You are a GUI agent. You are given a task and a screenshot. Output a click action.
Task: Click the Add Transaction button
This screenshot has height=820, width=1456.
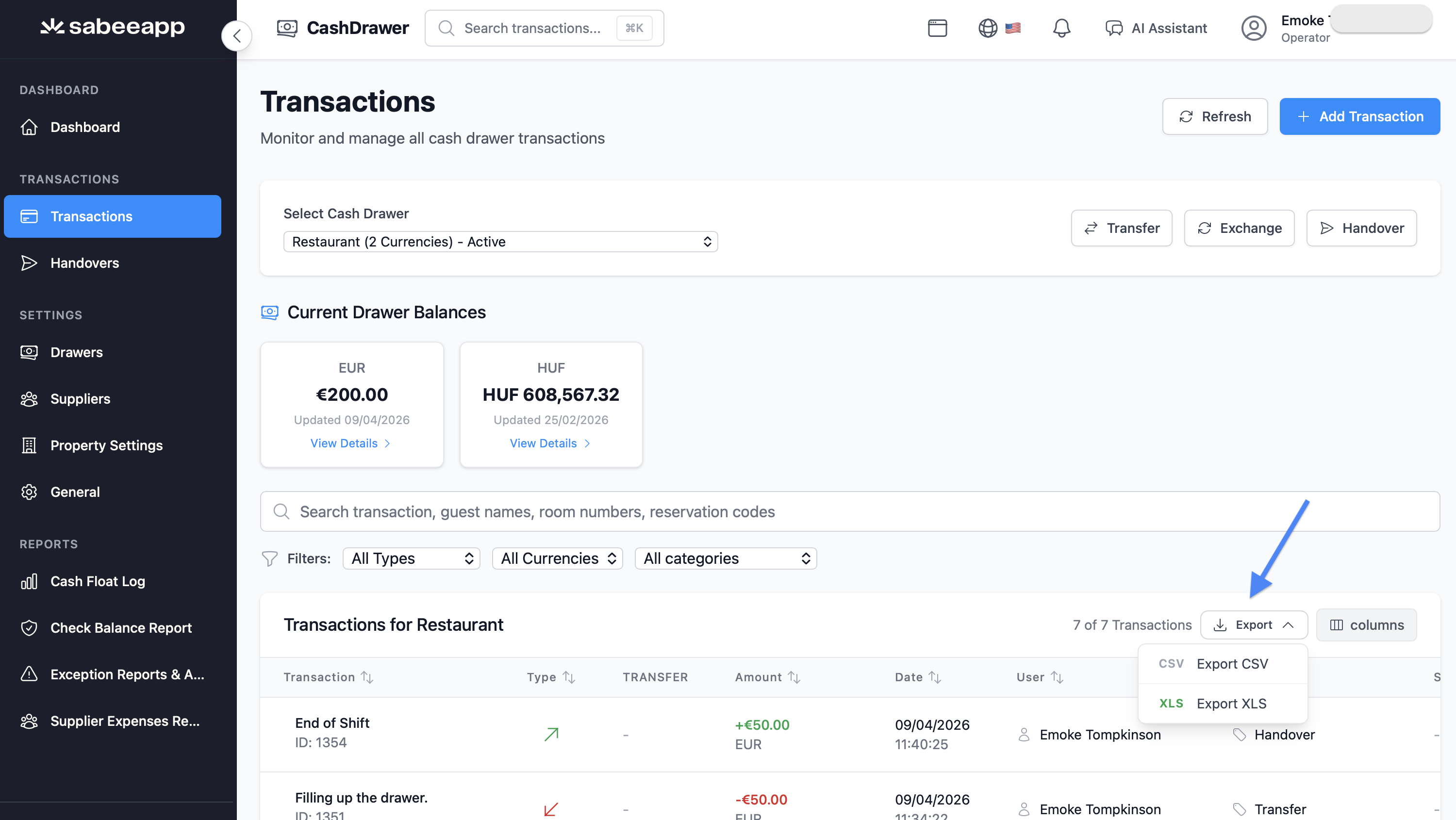pyautogui.click(x=1359, y=116)
